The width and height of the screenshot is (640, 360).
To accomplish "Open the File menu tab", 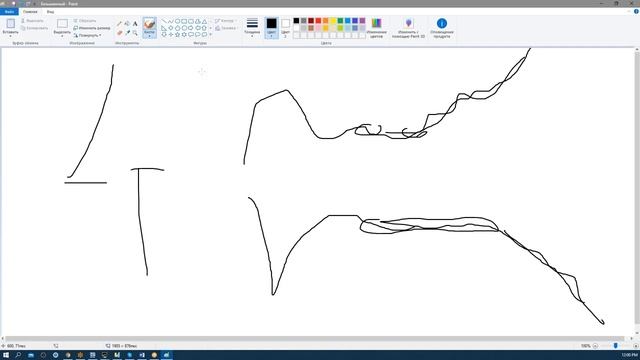I will pyautogui.click(x=9, y=11).
